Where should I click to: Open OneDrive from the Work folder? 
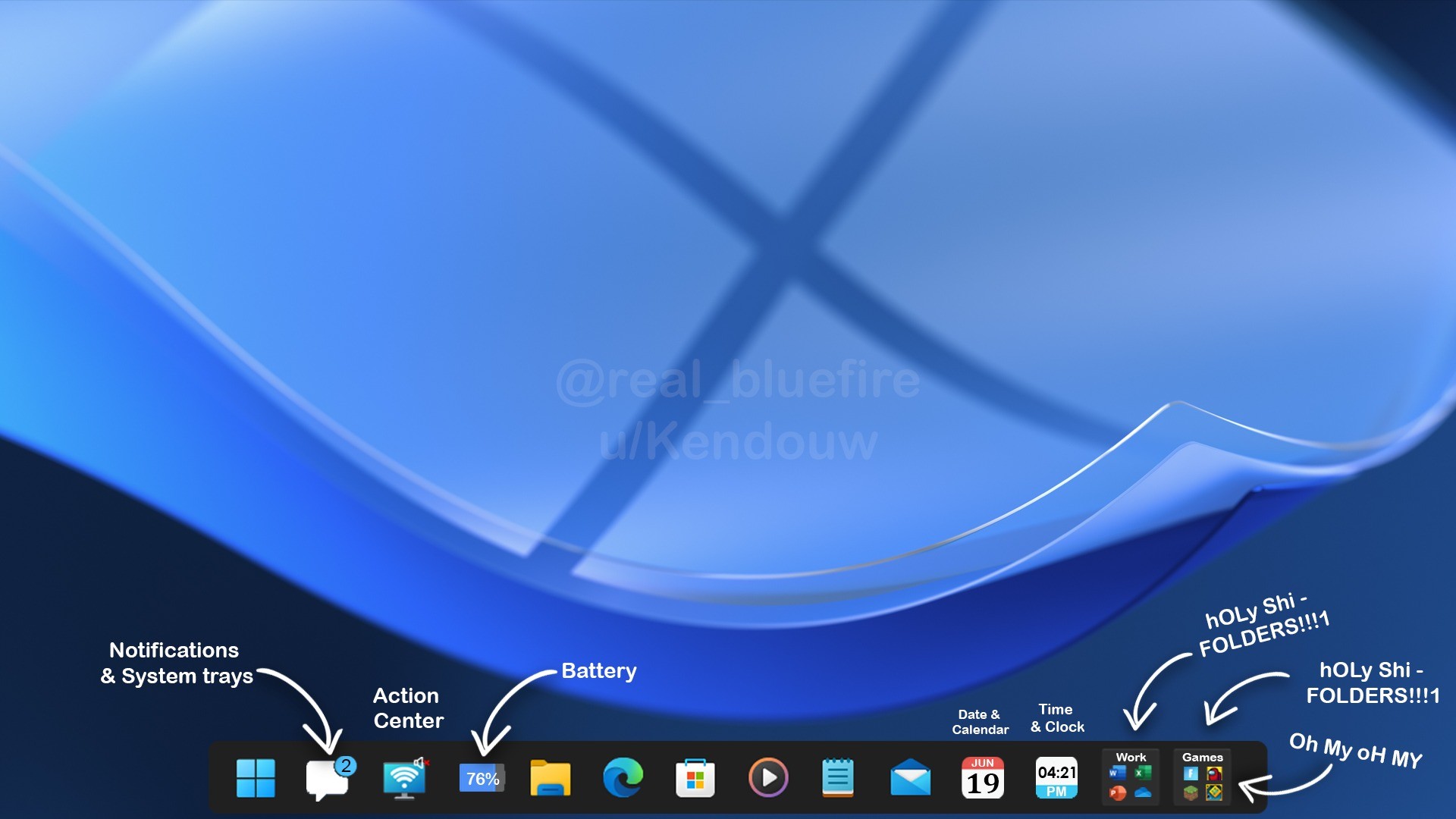point(1143,793)
